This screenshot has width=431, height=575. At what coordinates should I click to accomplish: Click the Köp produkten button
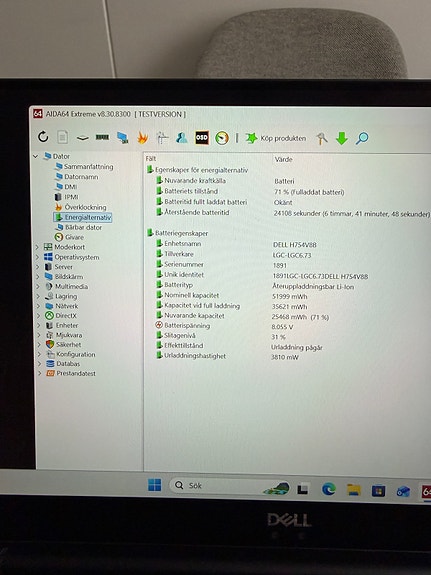click(x=276, y=138)
